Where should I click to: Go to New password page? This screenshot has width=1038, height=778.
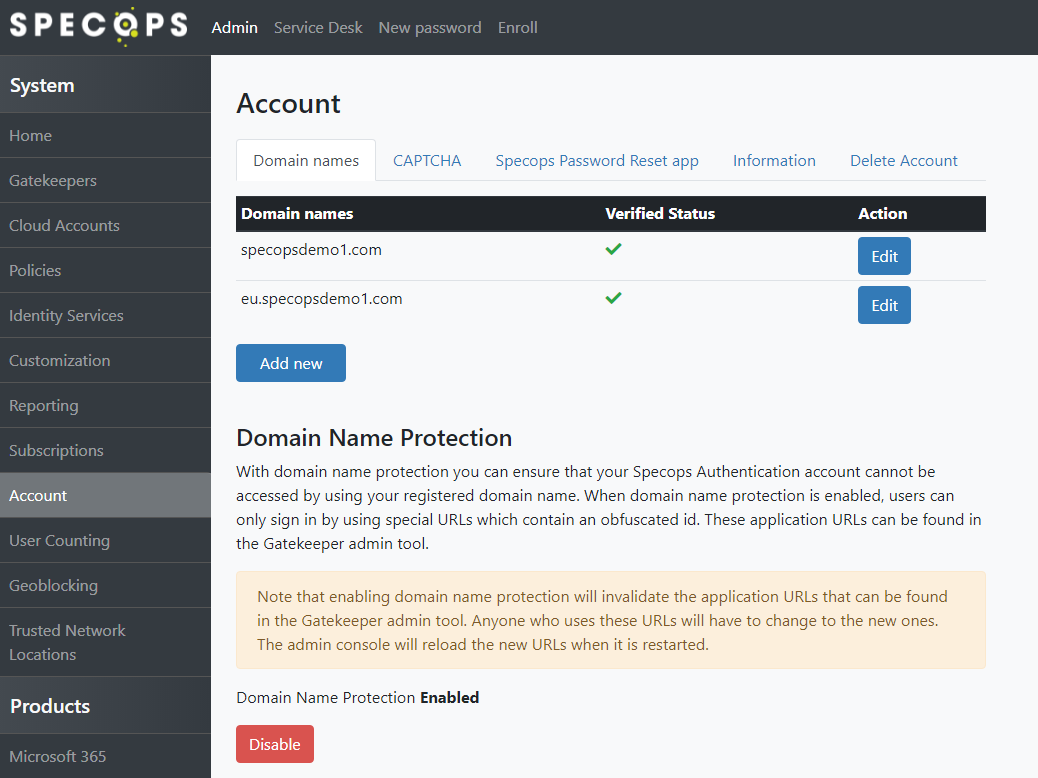point(430,28)
